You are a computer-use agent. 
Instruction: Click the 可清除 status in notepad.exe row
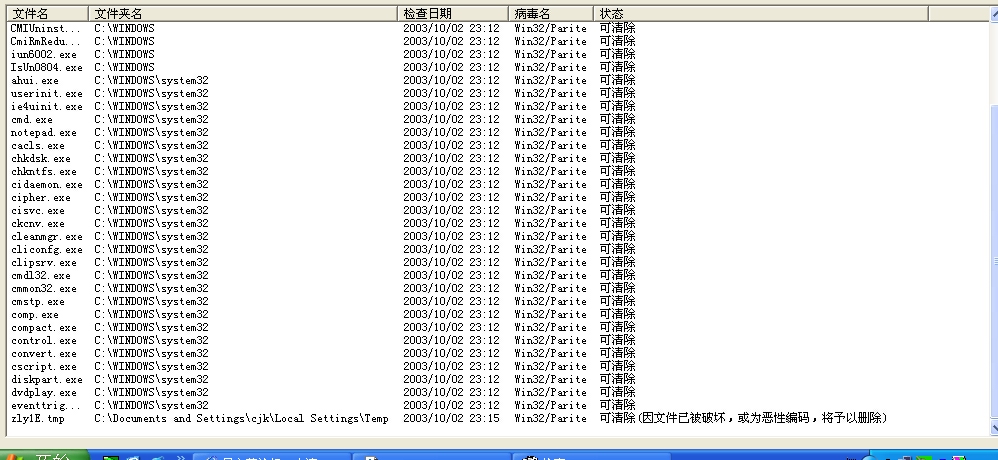pyautogui.click(x=617, y=132)
